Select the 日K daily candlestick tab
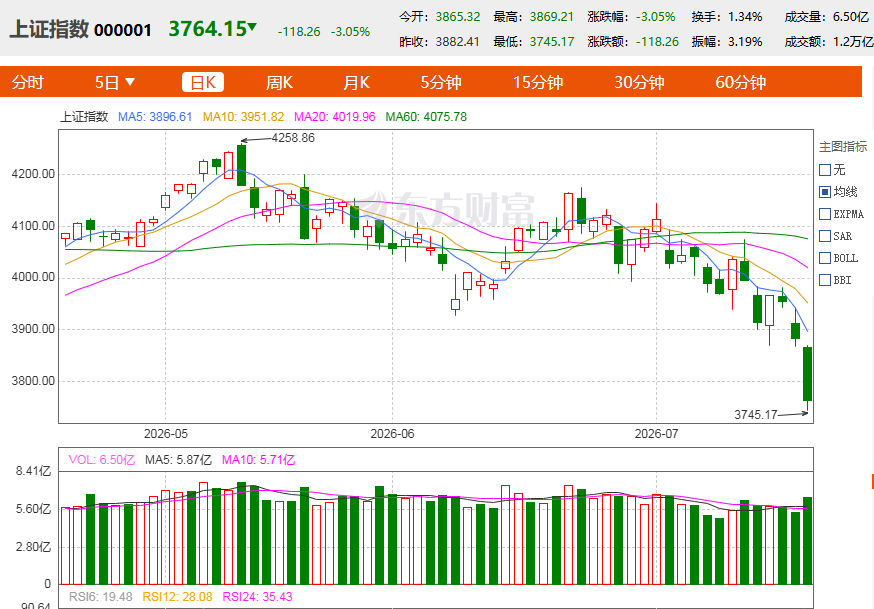 [x=203, y=82]
